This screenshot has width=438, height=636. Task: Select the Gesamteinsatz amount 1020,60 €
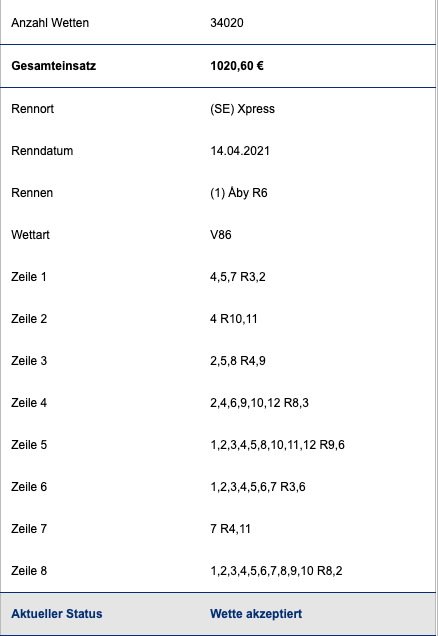point(237,66)
